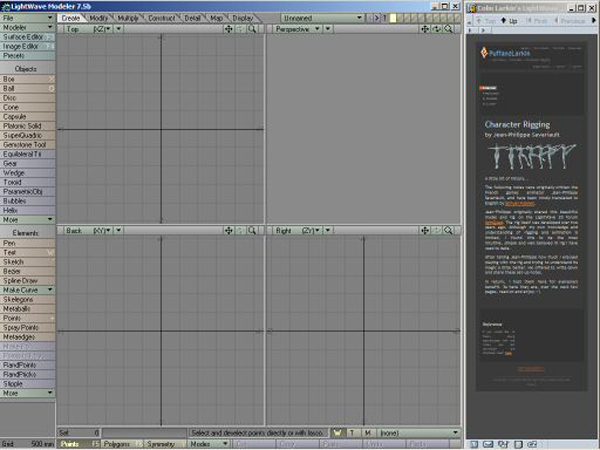Select the Skelegons tool
The height and width of the screenshot is (450, 600).
pos(28,299)
